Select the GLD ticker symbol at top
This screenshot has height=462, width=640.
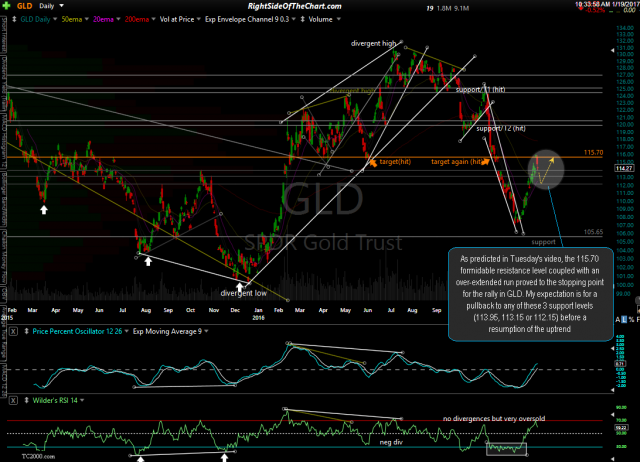tap(24, 6)
